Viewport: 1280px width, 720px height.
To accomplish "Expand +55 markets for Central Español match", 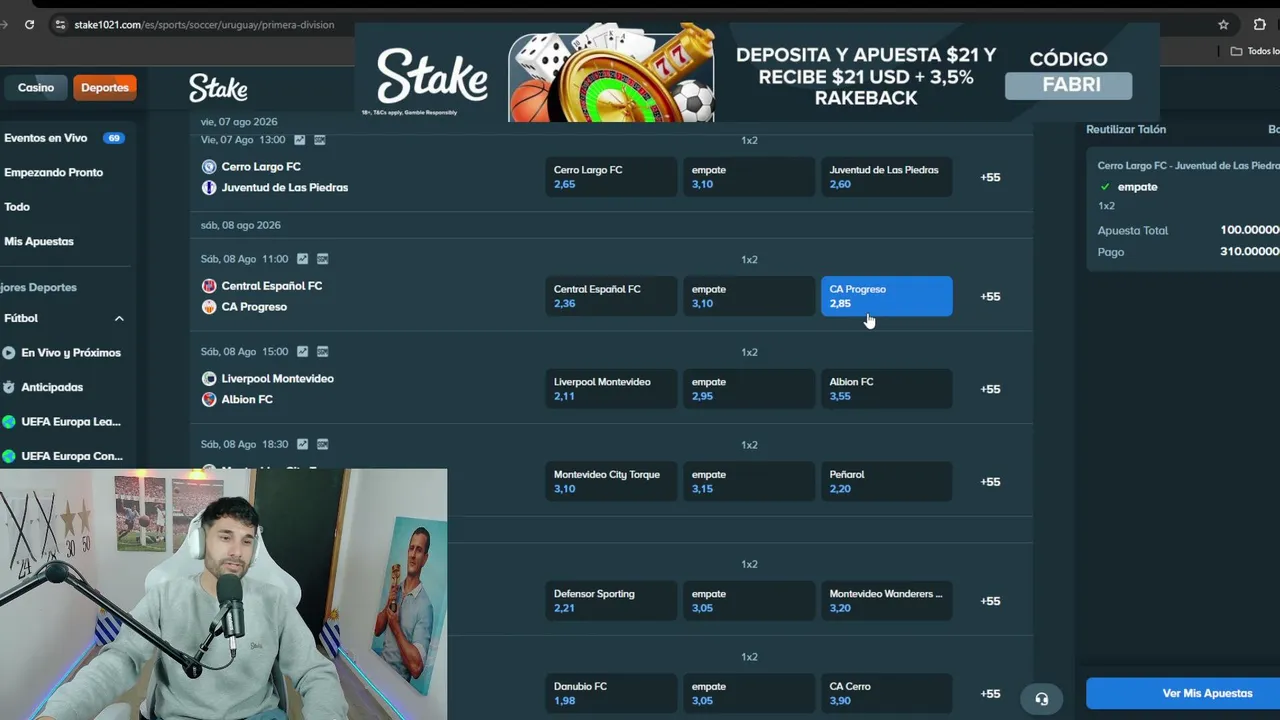I will coord(990,296).
